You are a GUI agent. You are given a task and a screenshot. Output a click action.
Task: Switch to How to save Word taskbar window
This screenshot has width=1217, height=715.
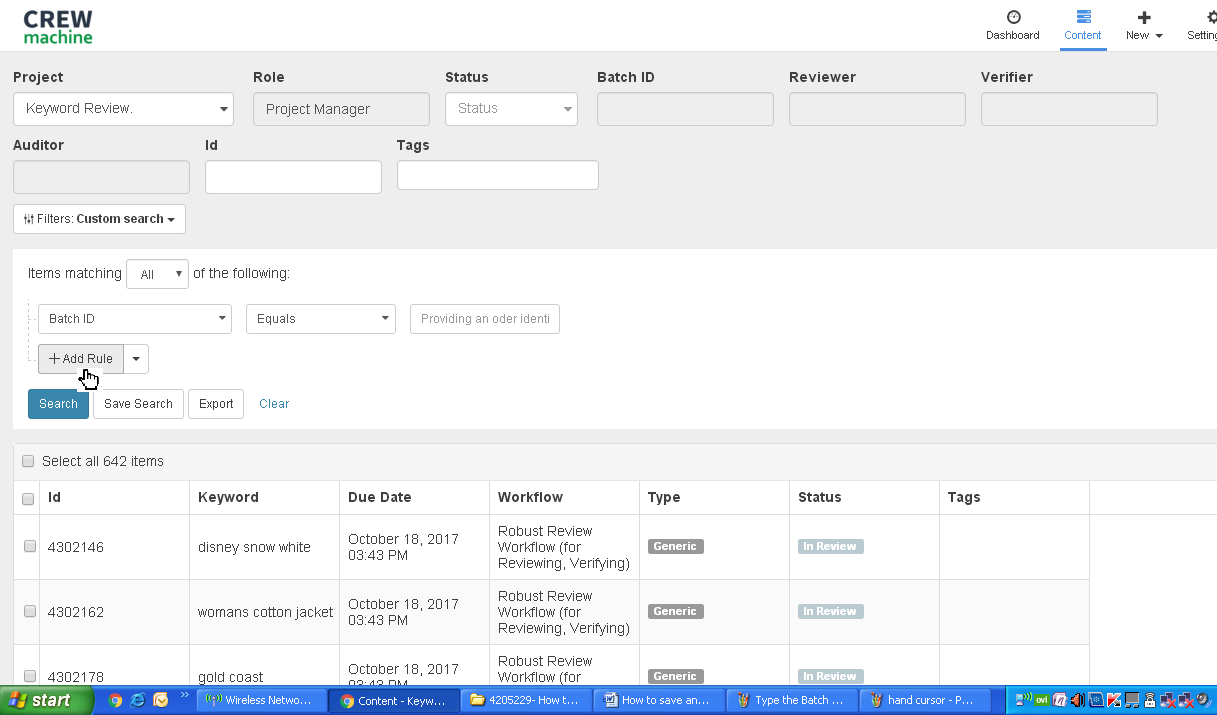tap(661, 700)
